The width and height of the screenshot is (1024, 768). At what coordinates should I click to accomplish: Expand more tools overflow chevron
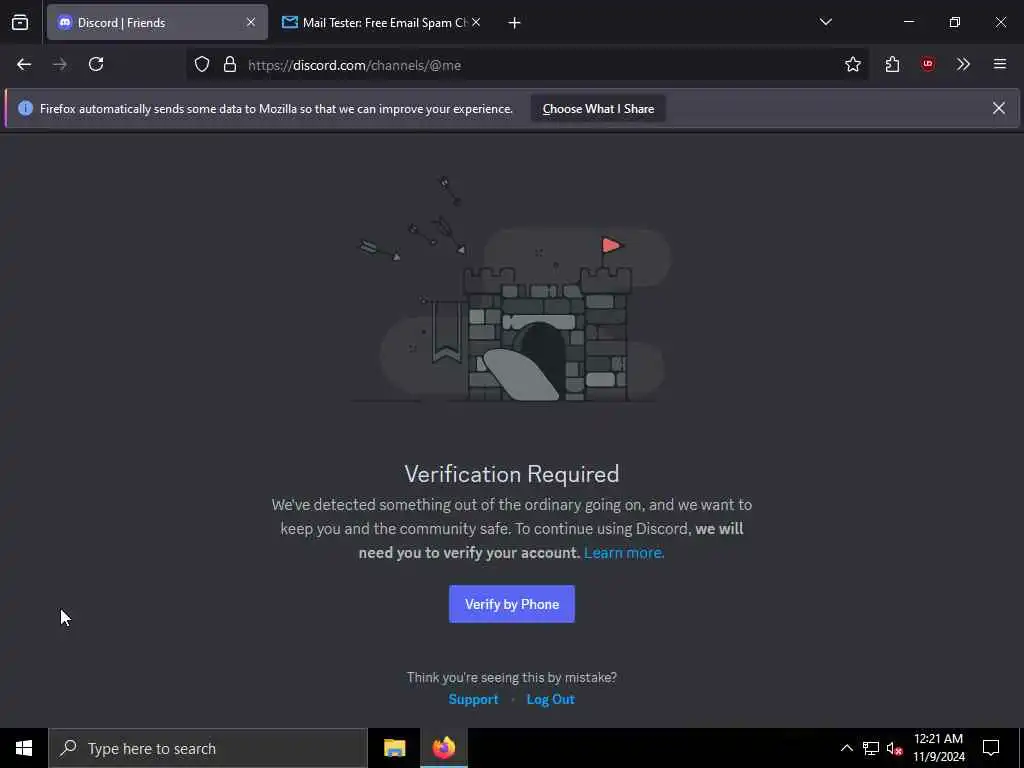coord(963,65)
